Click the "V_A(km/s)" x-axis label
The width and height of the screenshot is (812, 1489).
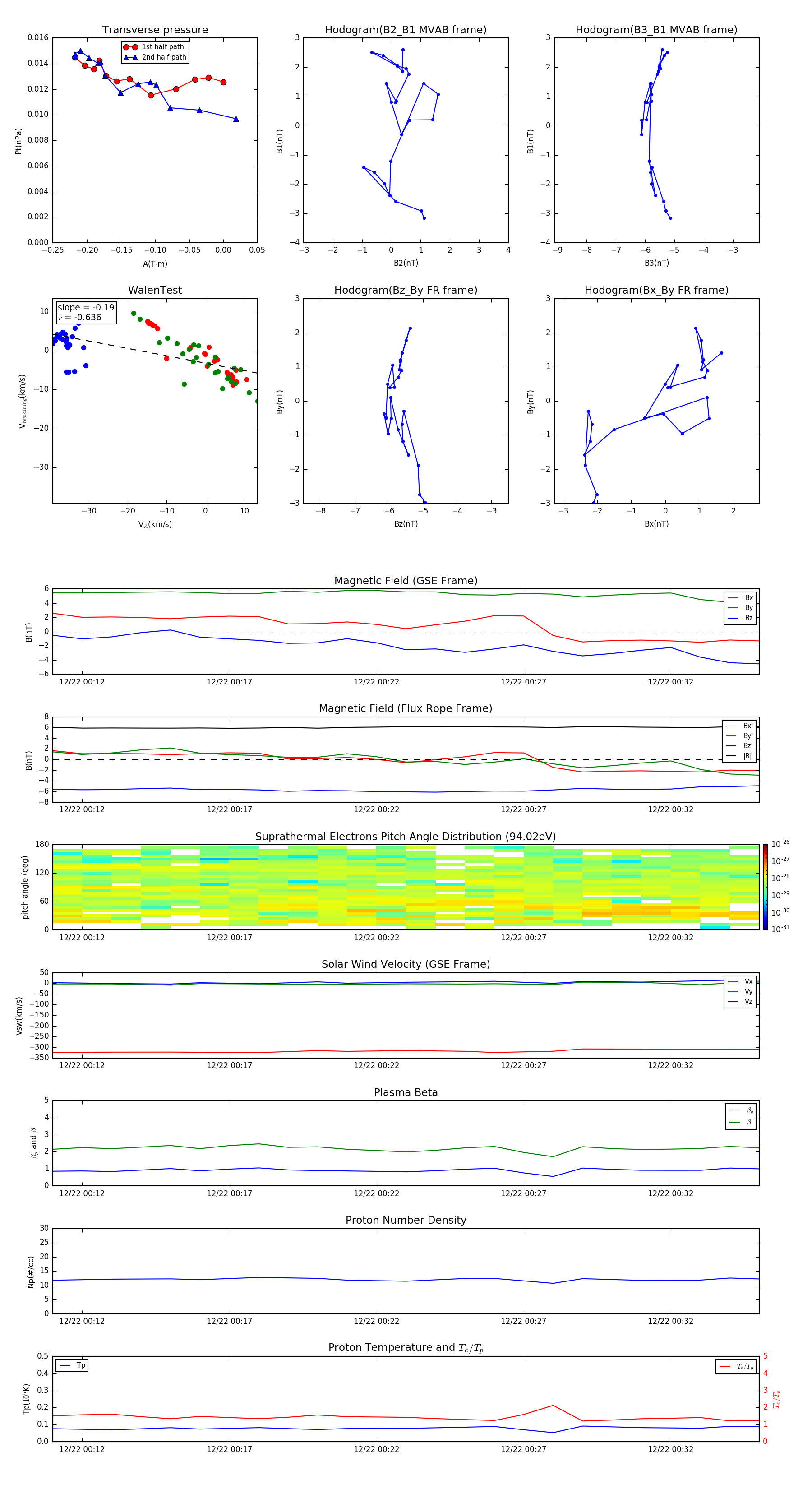pos(155,524)
